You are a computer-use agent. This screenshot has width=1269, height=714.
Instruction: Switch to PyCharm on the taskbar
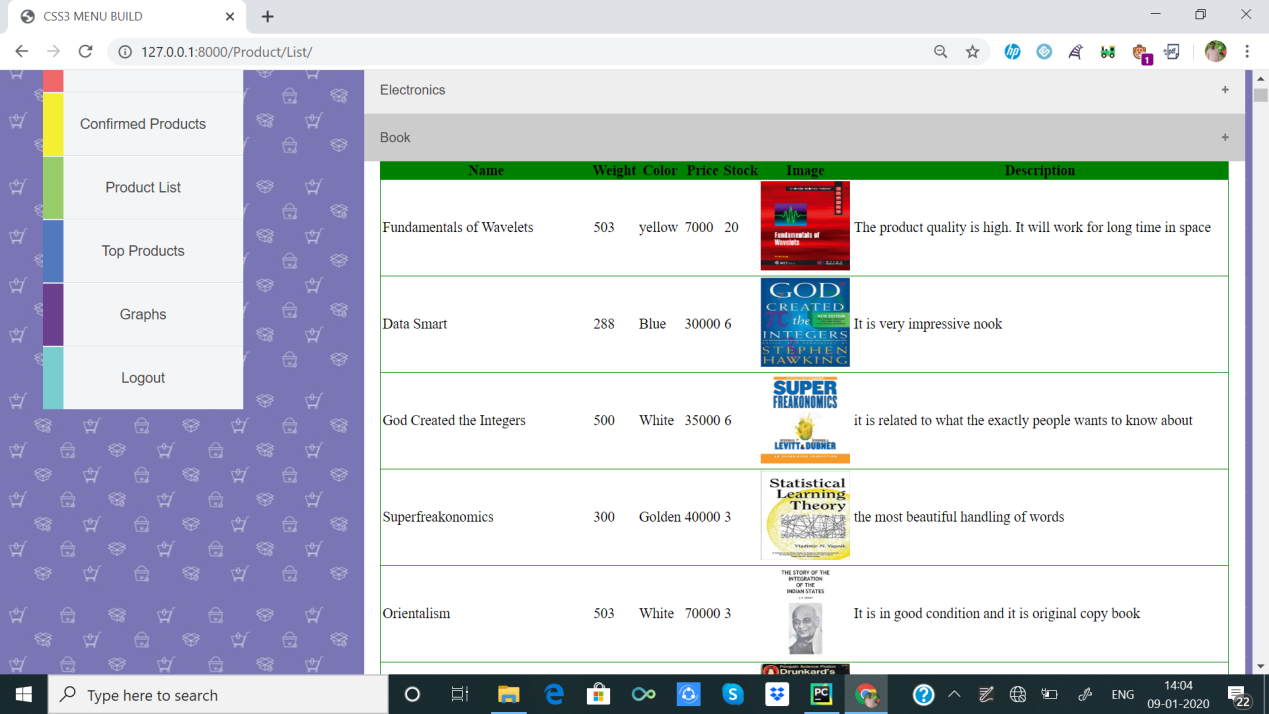pyautogui.click(x=821, y=694)
